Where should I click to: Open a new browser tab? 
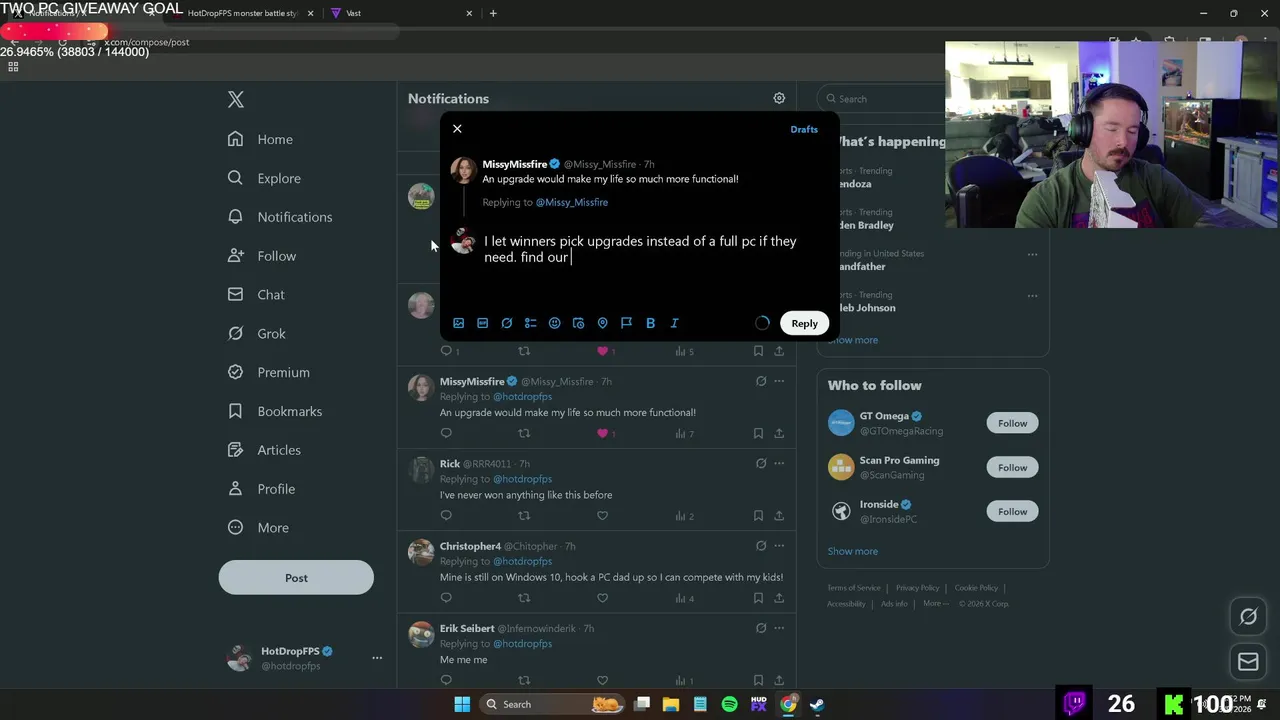tap(493, 13)
